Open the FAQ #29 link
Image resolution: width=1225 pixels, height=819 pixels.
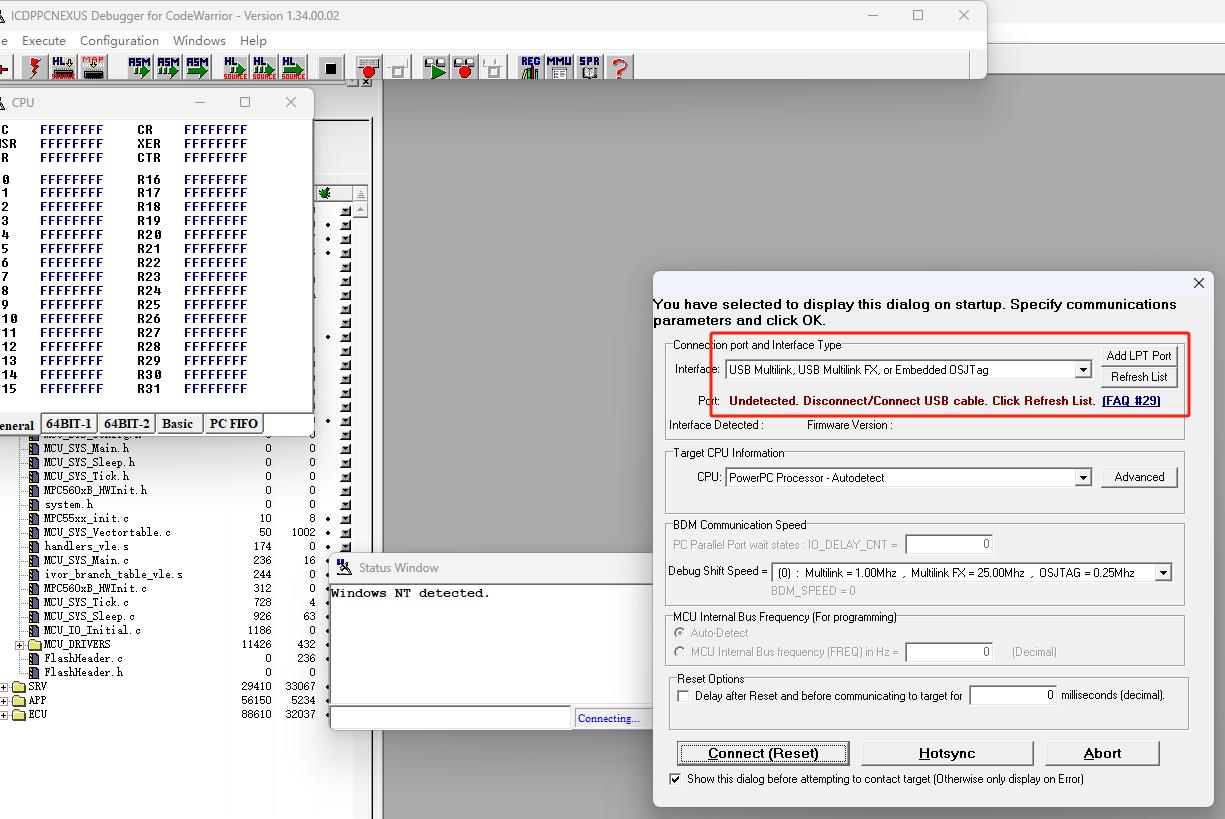coord(1131,400)
